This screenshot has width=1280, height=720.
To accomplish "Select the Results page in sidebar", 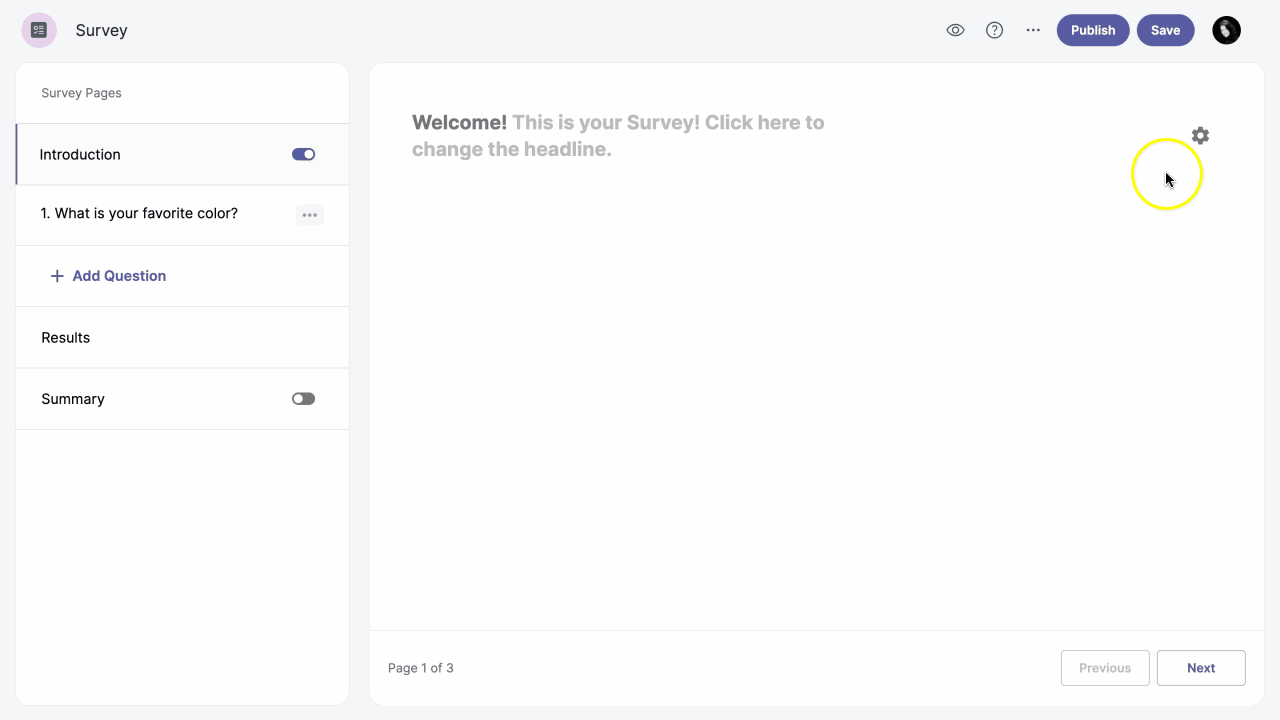I will (66, 338).
